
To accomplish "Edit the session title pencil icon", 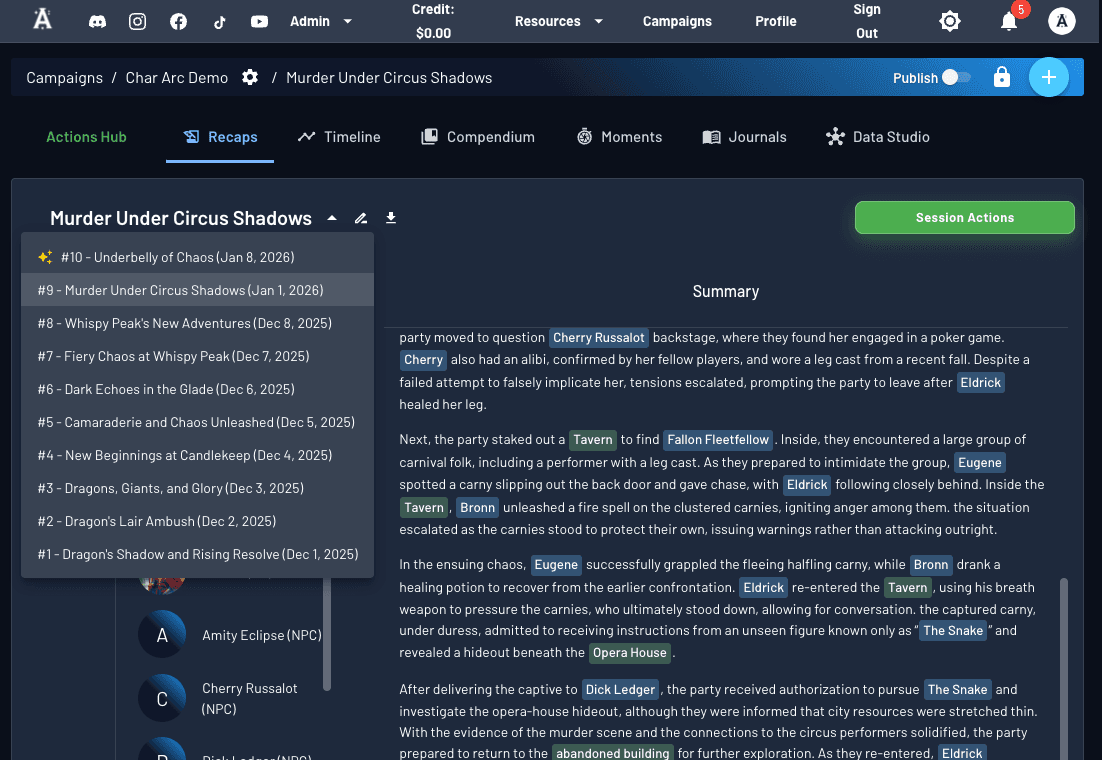I will pos(361,218).
